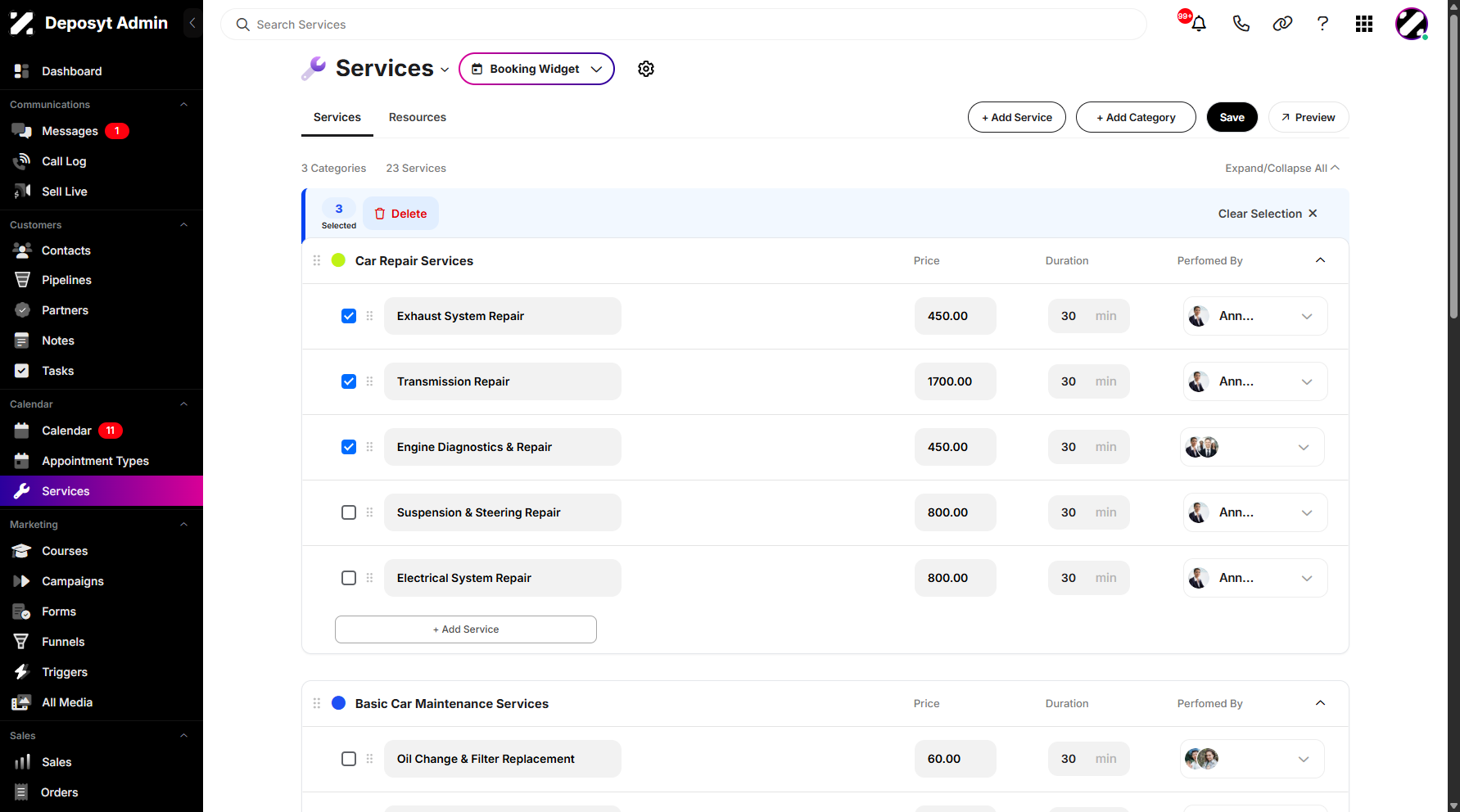Screen dimensions: 1460x812
Task: Switch to the Resources tab
Action: point(418,117)
